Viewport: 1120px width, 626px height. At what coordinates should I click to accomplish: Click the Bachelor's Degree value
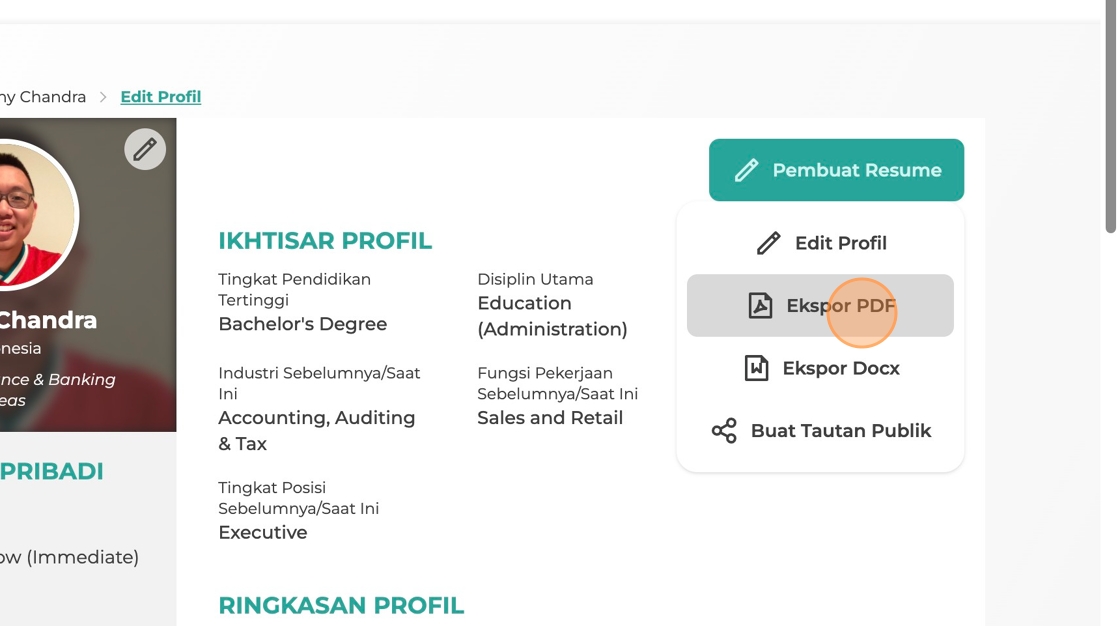(x=303, y=324)
